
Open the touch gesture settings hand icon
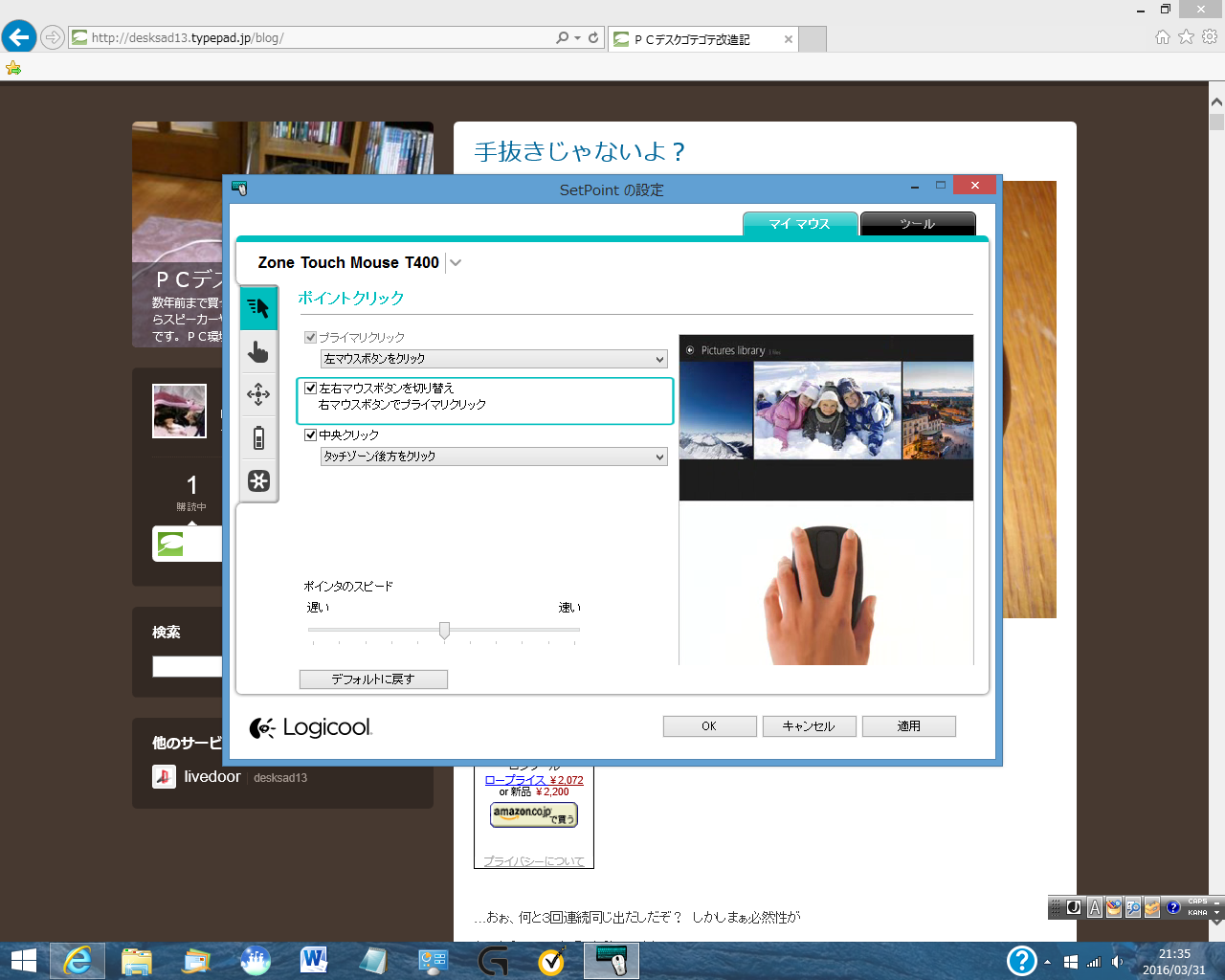tap(258, 352)
